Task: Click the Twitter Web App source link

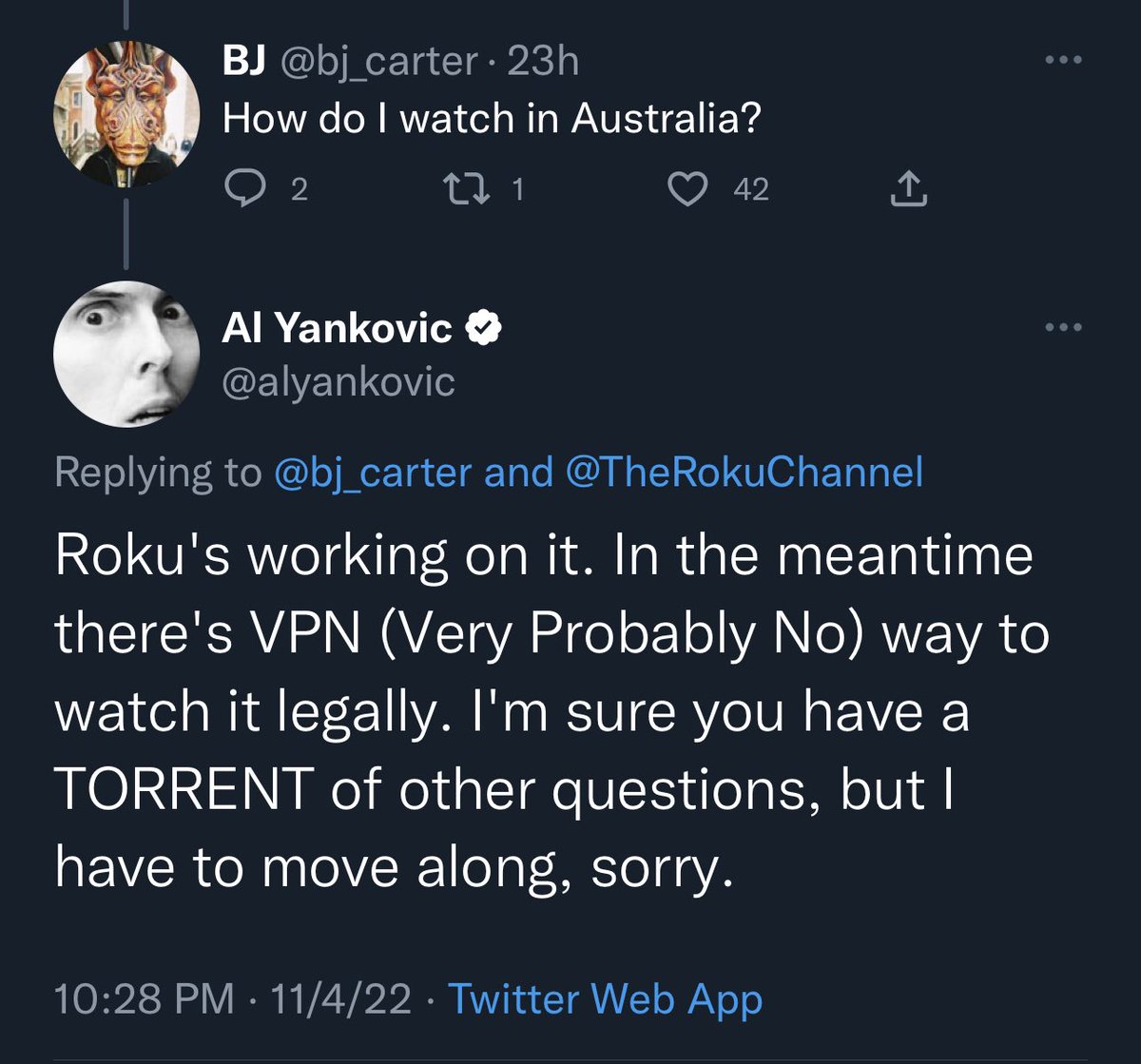Action: click(x=605, y=999)
